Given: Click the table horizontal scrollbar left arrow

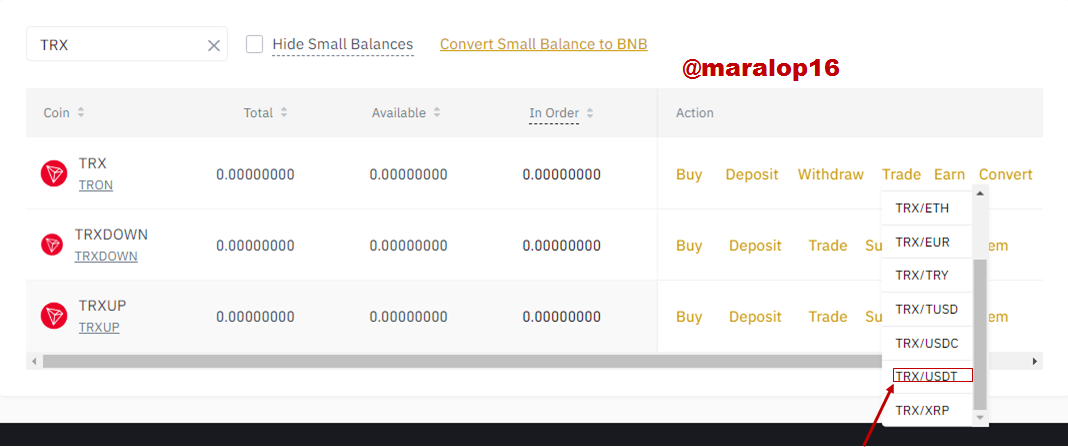Looking at the screenshot, I should coord(32,360).
